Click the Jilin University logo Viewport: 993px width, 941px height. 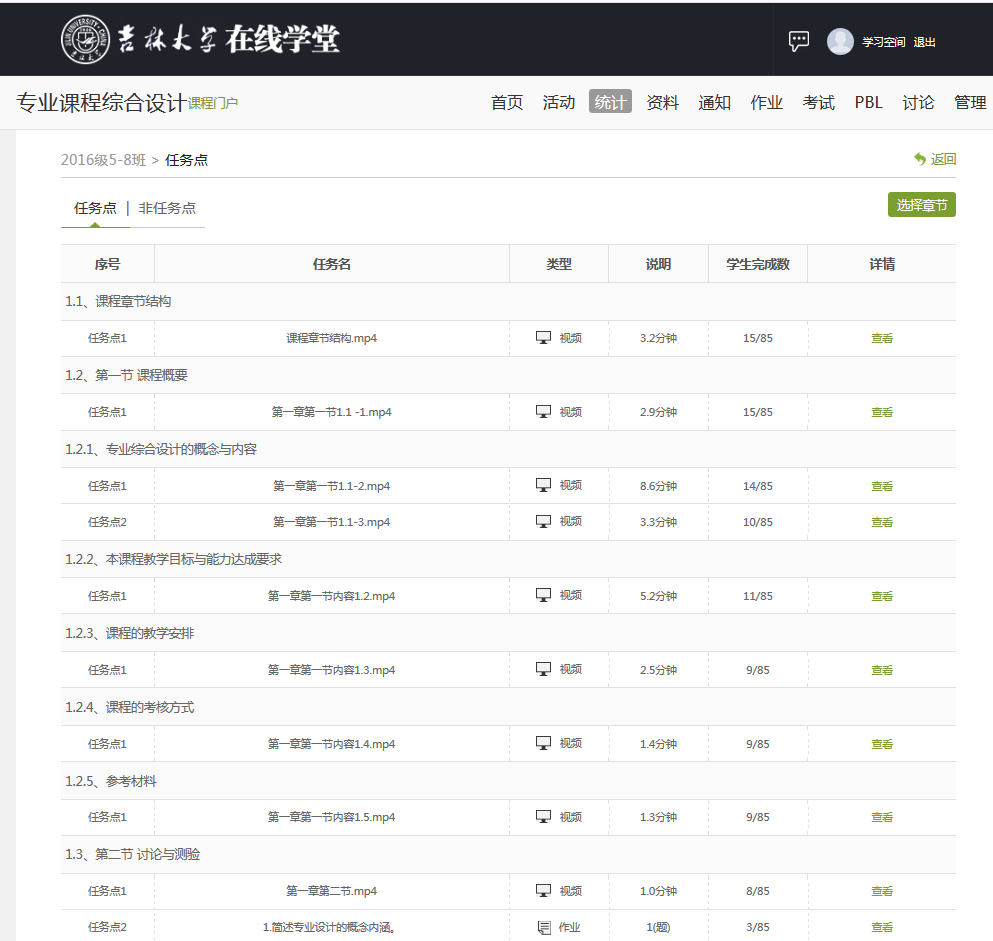(87, 39)
